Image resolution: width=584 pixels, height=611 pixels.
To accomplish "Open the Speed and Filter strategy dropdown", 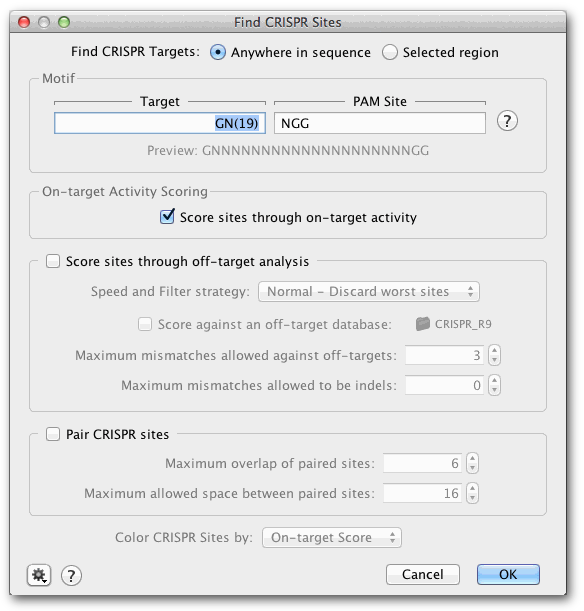I will [369, 291].
